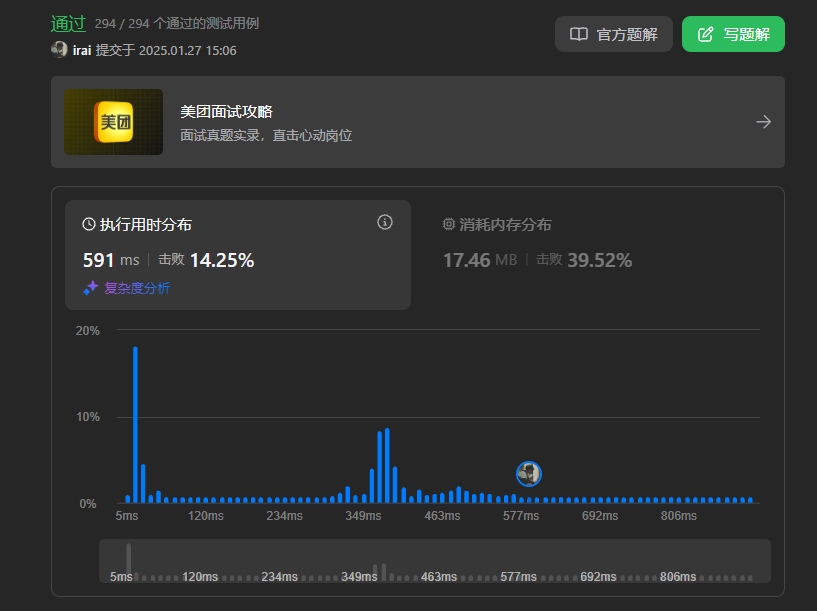Click the pencil icon on the 写题解 button
Screen dimensions: 817x611
coord(706,34)
